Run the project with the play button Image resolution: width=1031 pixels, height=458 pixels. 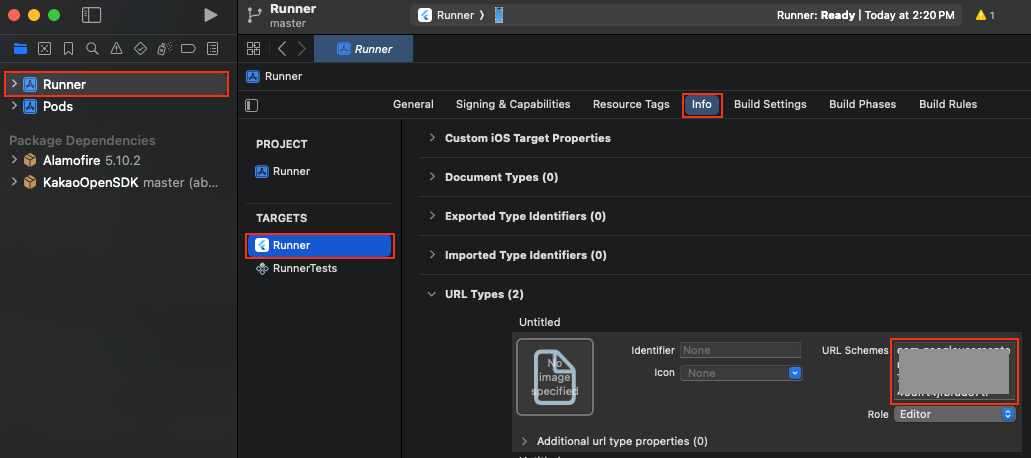[210, 15]
